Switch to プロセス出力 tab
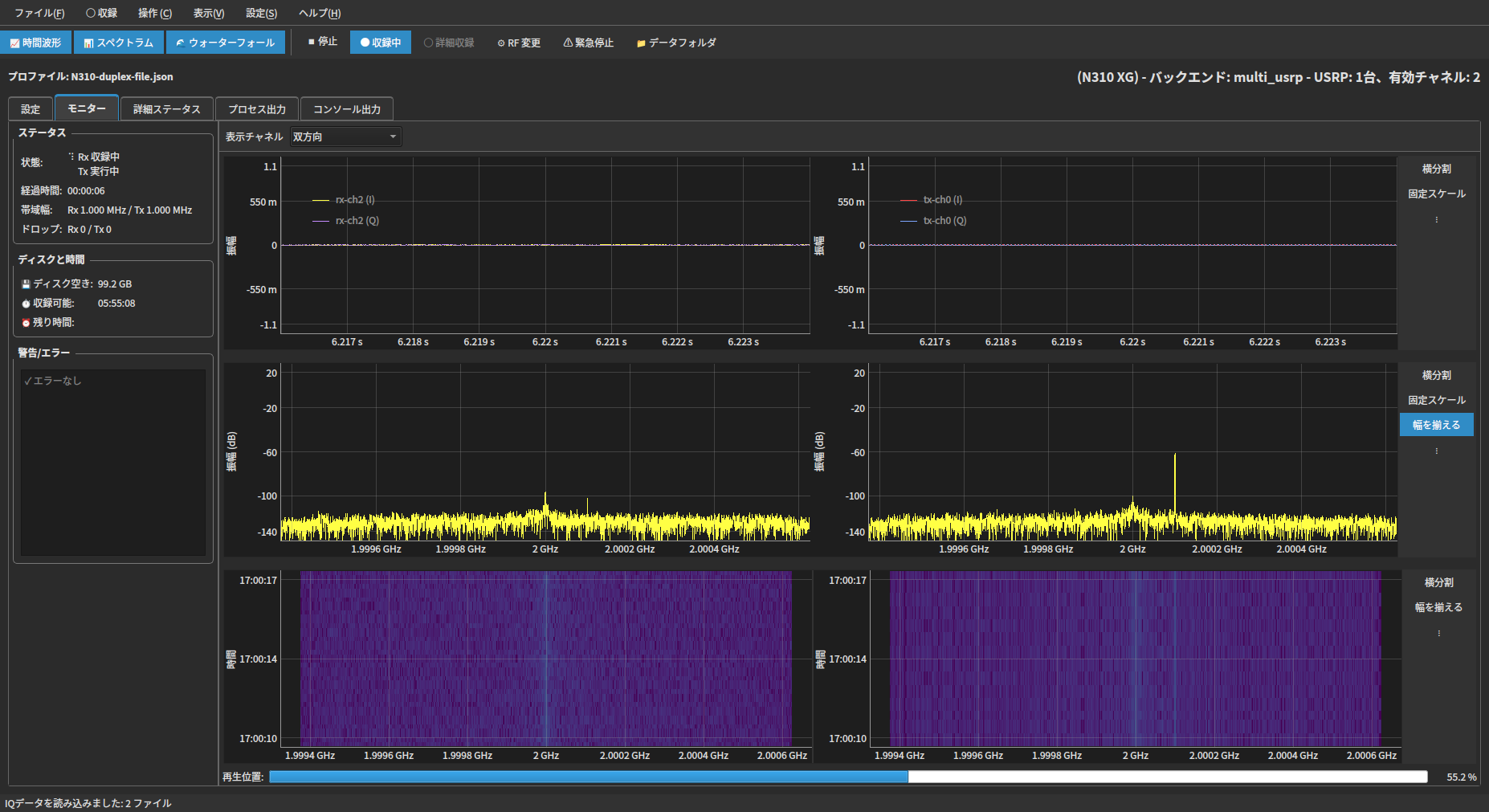Screen dimensions: 1489x812 257,109
